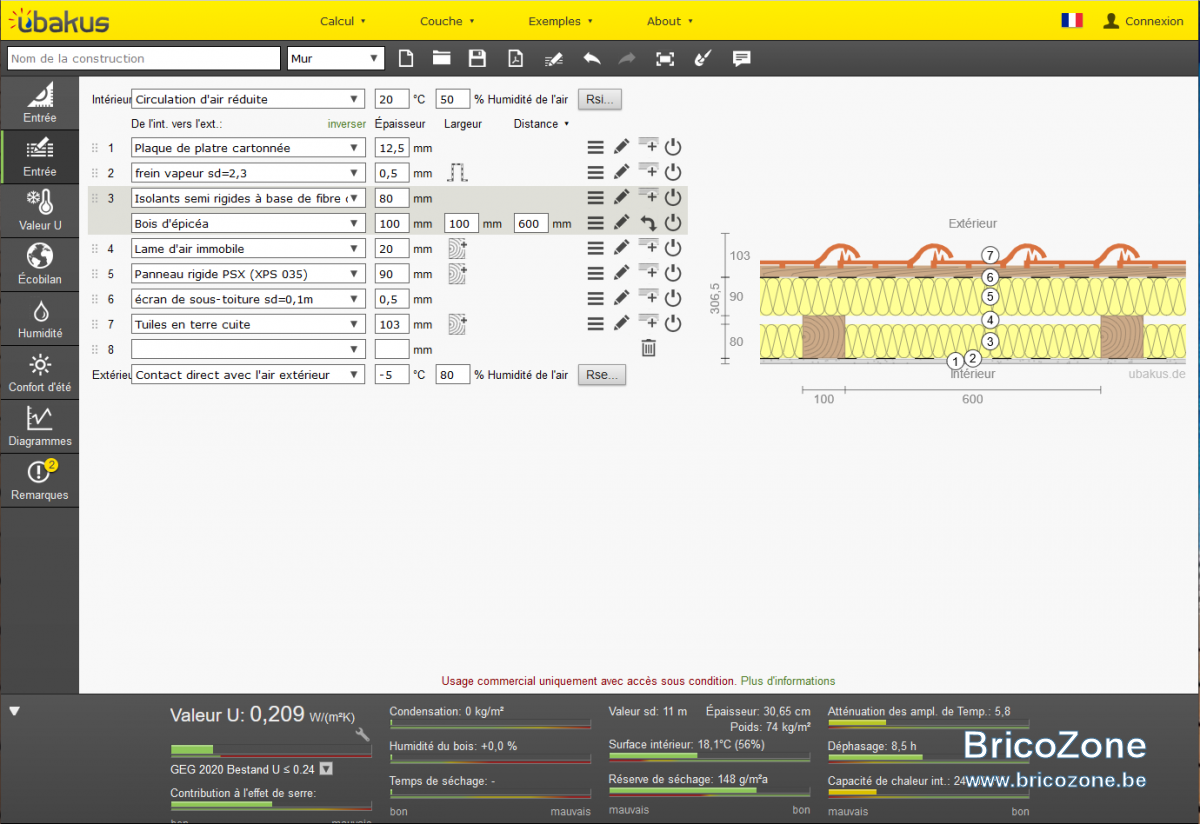Toggle power button for Plaque de platre layer

(673, 147)
